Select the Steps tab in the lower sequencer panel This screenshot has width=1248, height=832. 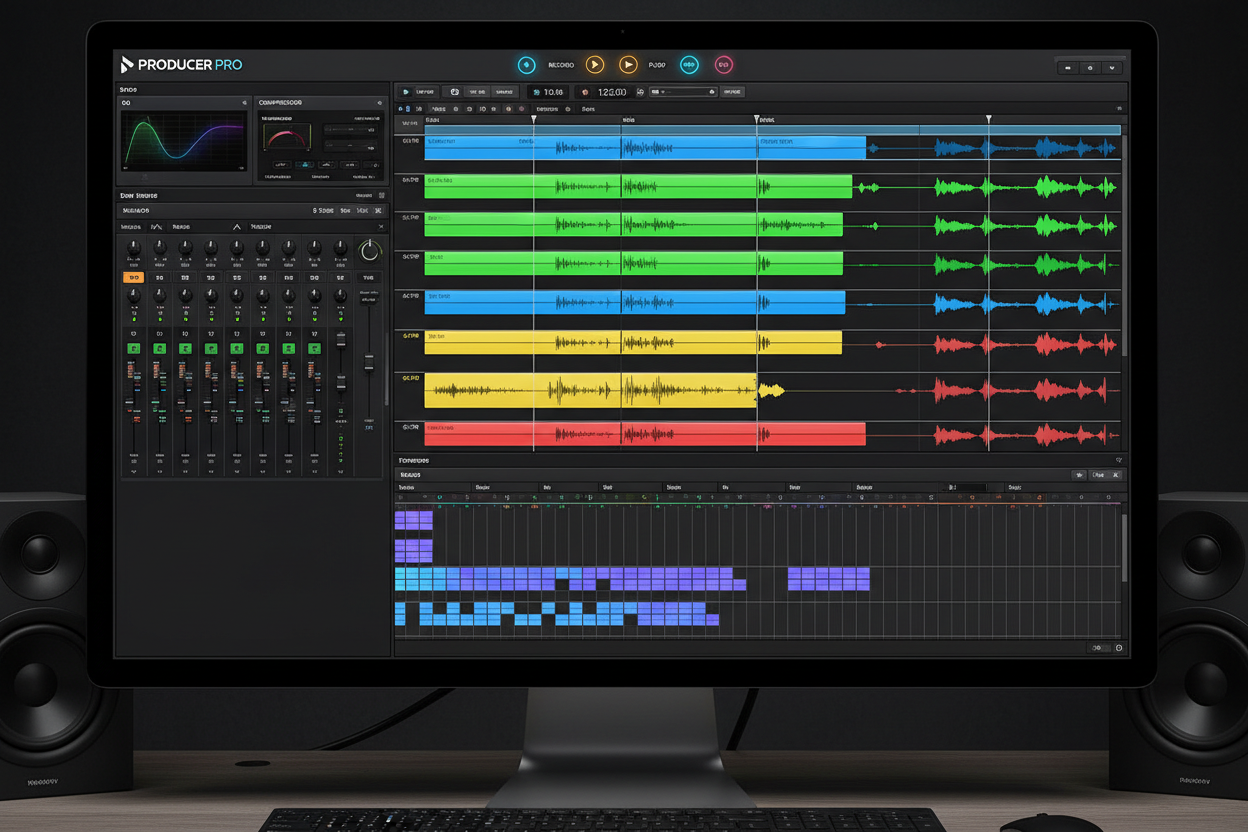pyautogui.click(x=410, y=474)
